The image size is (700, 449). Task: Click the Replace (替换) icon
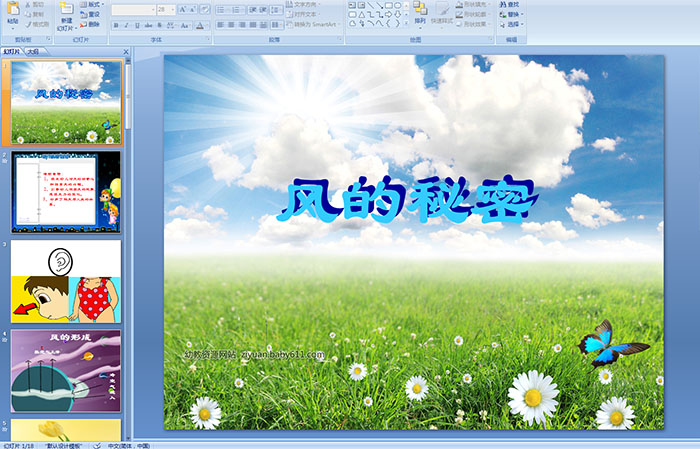coord(512,14)
